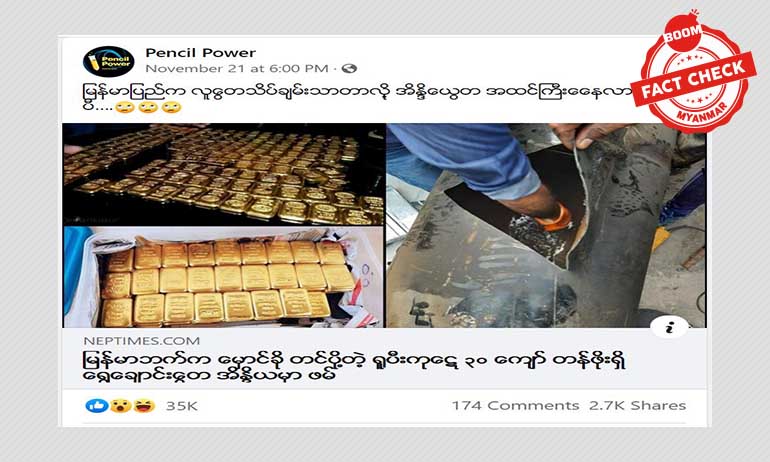Click the first eye-roll emoji in caption
The height and width of the screenshot is (462, 770).
124,107
